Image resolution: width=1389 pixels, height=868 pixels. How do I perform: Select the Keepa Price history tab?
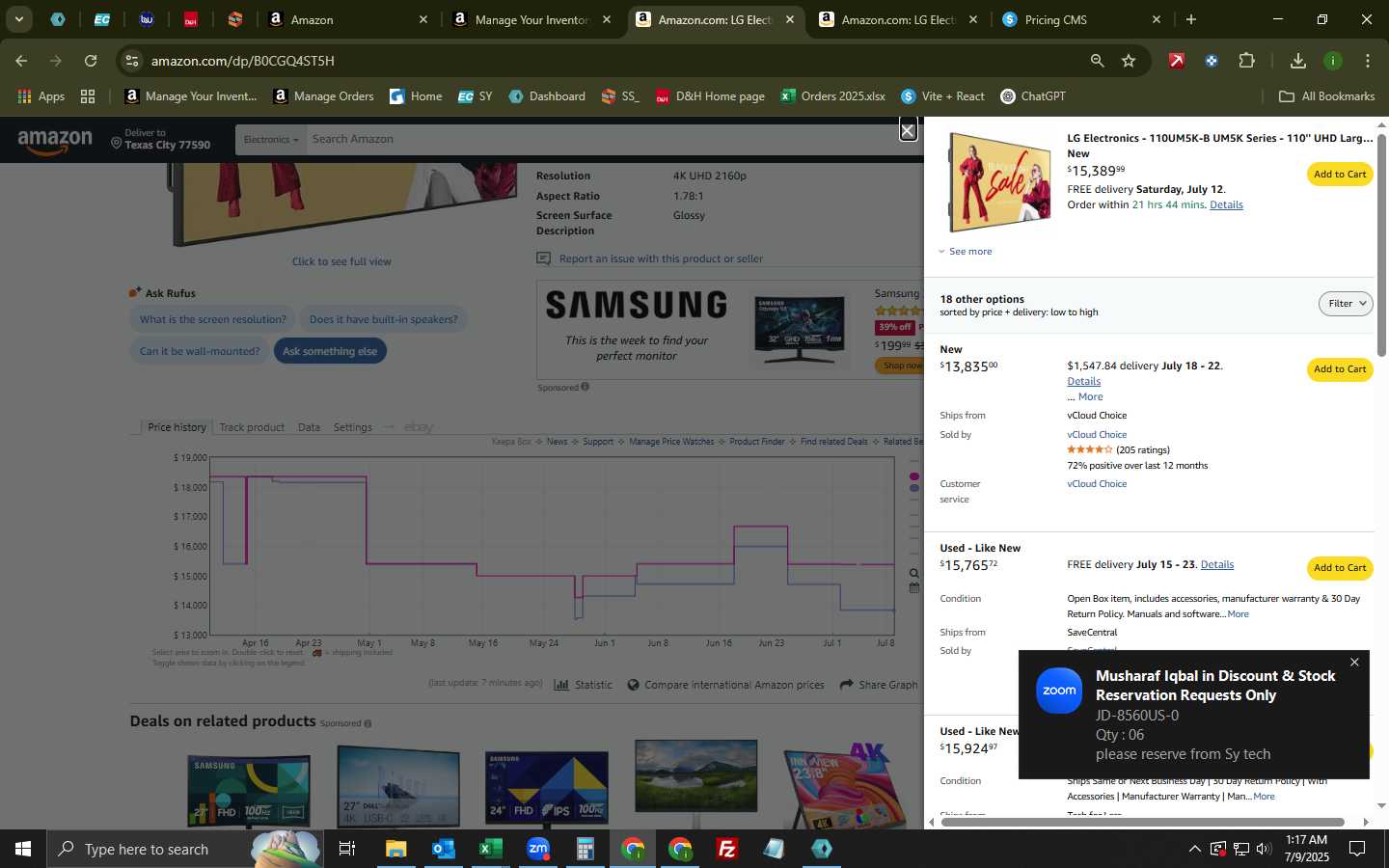tap(177, 427)
